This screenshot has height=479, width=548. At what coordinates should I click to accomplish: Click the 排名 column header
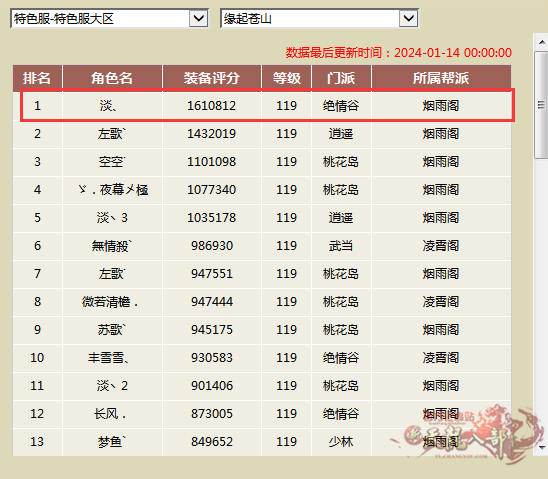coord(37,78)
